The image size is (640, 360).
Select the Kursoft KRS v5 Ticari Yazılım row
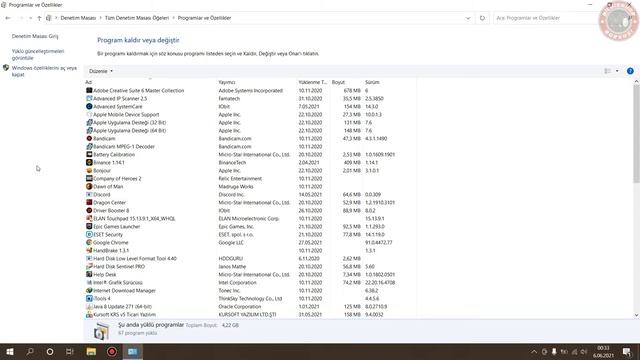pos(250,314)
